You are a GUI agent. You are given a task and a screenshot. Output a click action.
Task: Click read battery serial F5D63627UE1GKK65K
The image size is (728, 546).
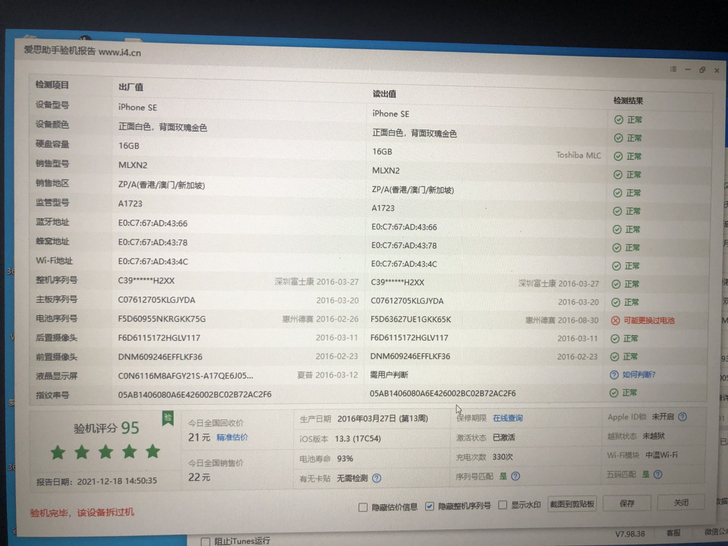410,319
